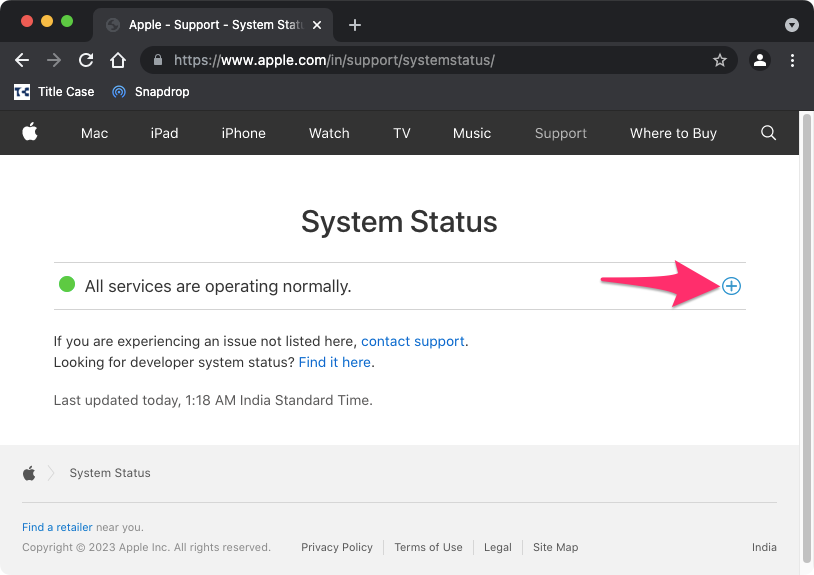Open the Snapdrop bookmark
The image size is (814, 575).
[151, 92]
